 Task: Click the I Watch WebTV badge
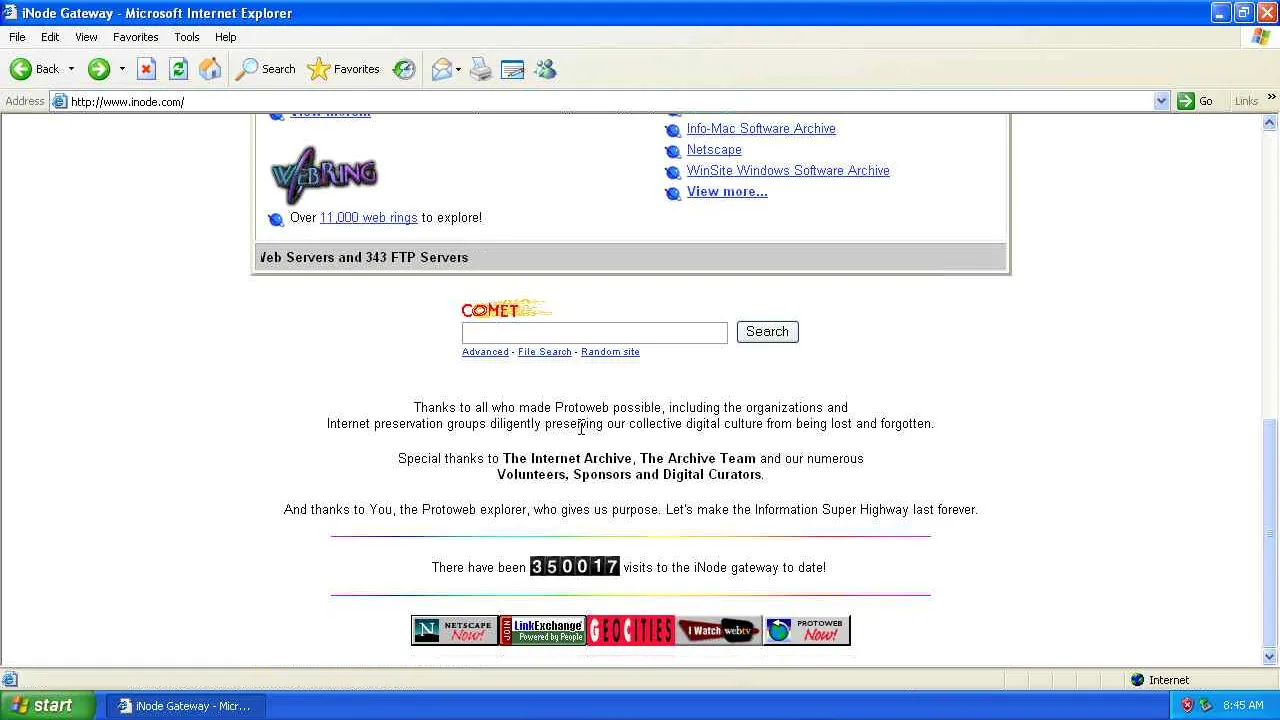click(x=718, y=630)
